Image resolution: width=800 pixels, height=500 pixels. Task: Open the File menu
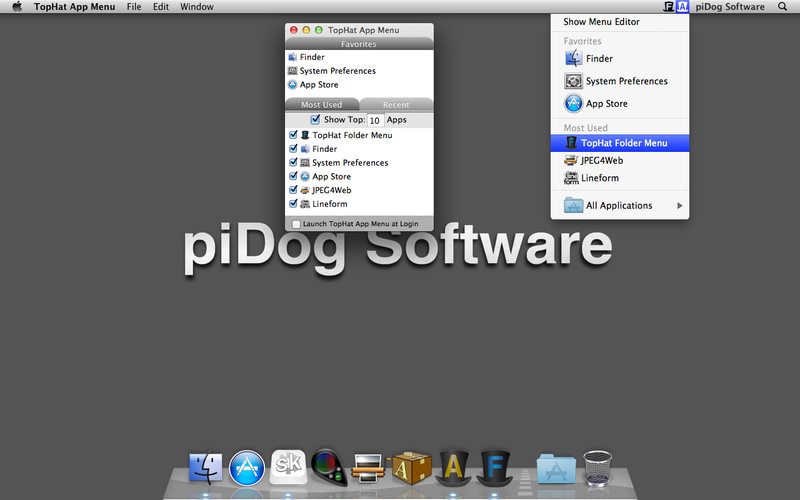click(x=134, y=7)
